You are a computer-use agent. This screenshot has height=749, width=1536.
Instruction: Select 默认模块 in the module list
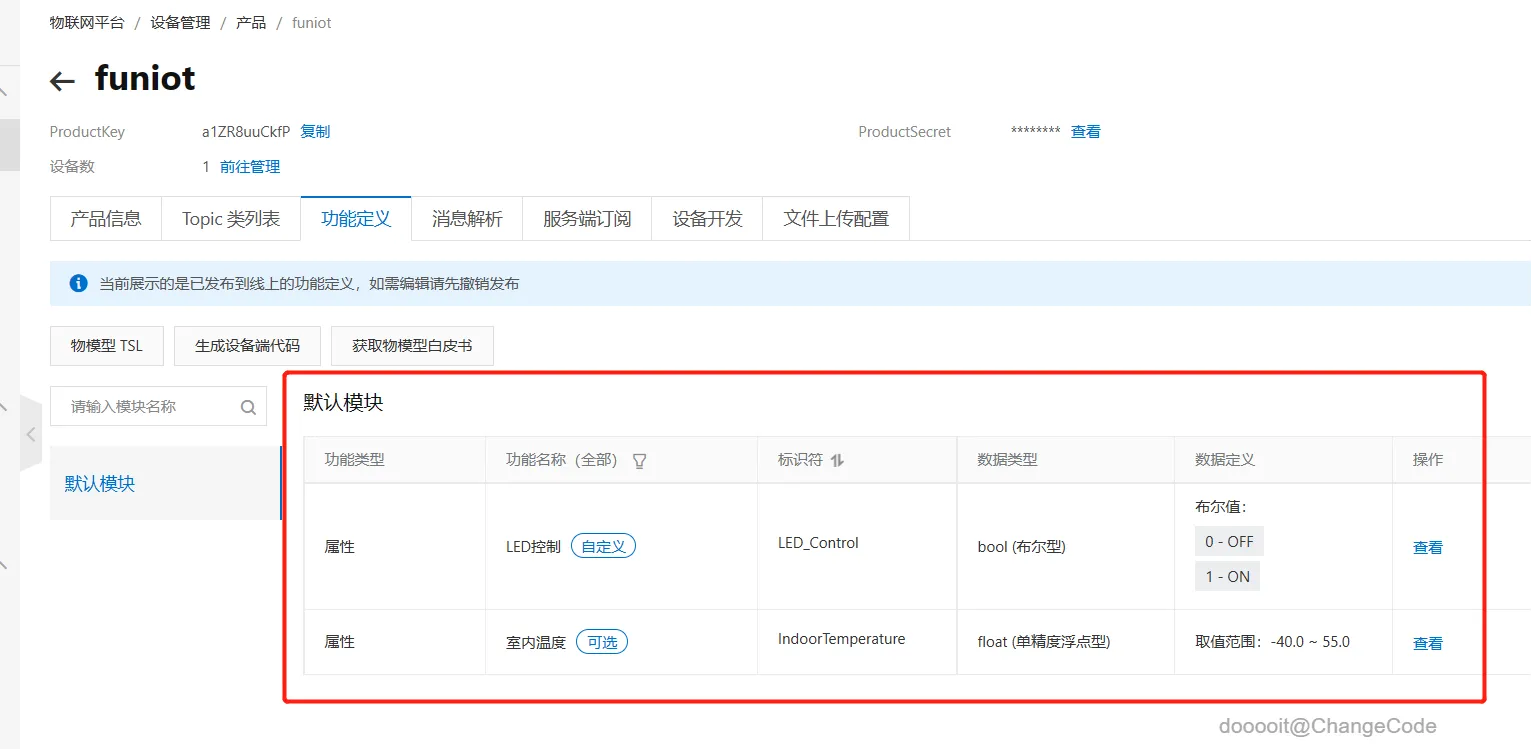tap(165, 483)
